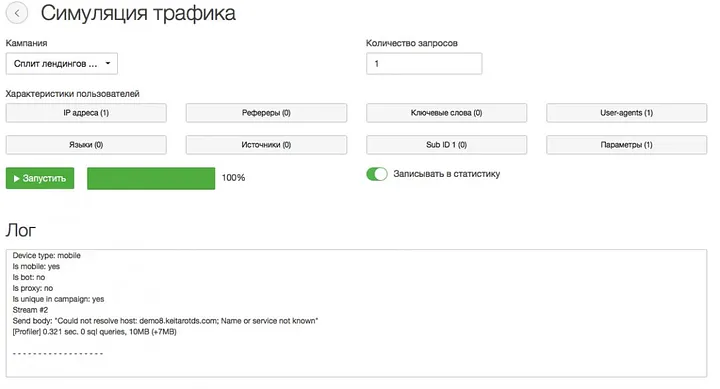
Task: Open Параметры (1) settings
Action: [626, 145]
